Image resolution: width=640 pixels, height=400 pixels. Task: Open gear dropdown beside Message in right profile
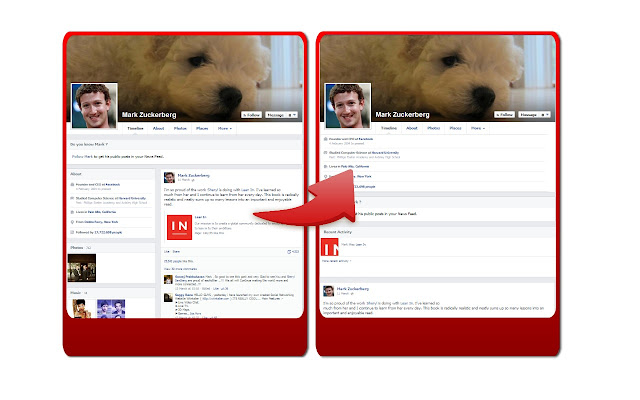point(545,115)
